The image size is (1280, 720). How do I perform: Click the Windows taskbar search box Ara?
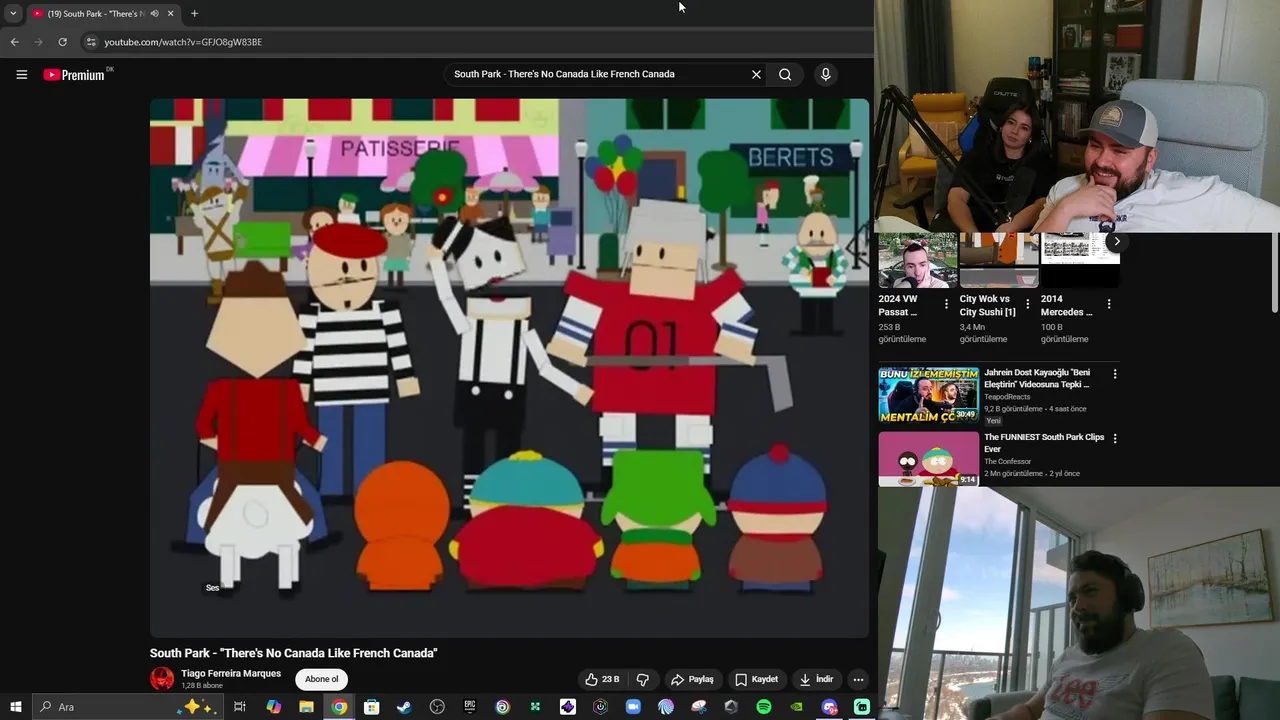click(128, 707)
